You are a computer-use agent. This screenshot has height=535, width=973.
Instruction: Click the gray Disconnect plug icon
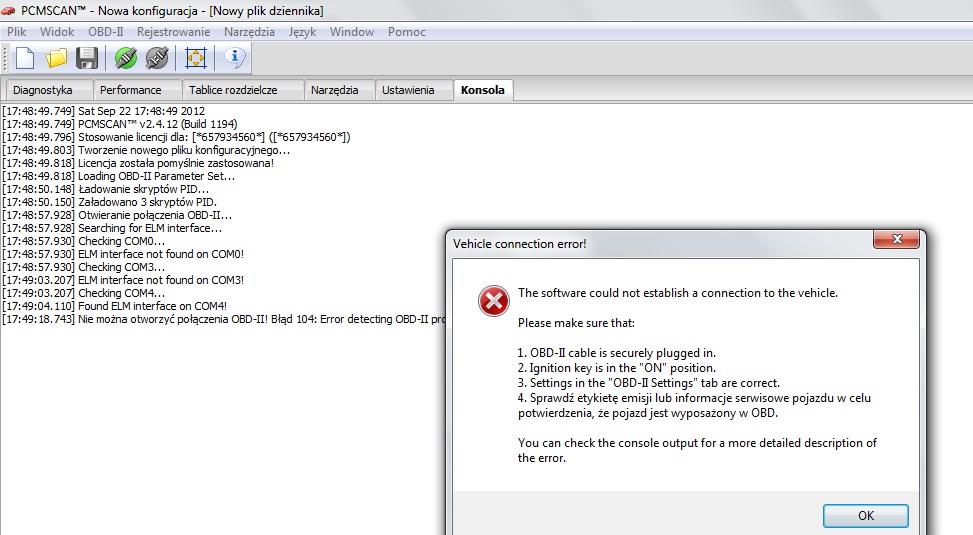pyautogui.click(x=157, y=58)
